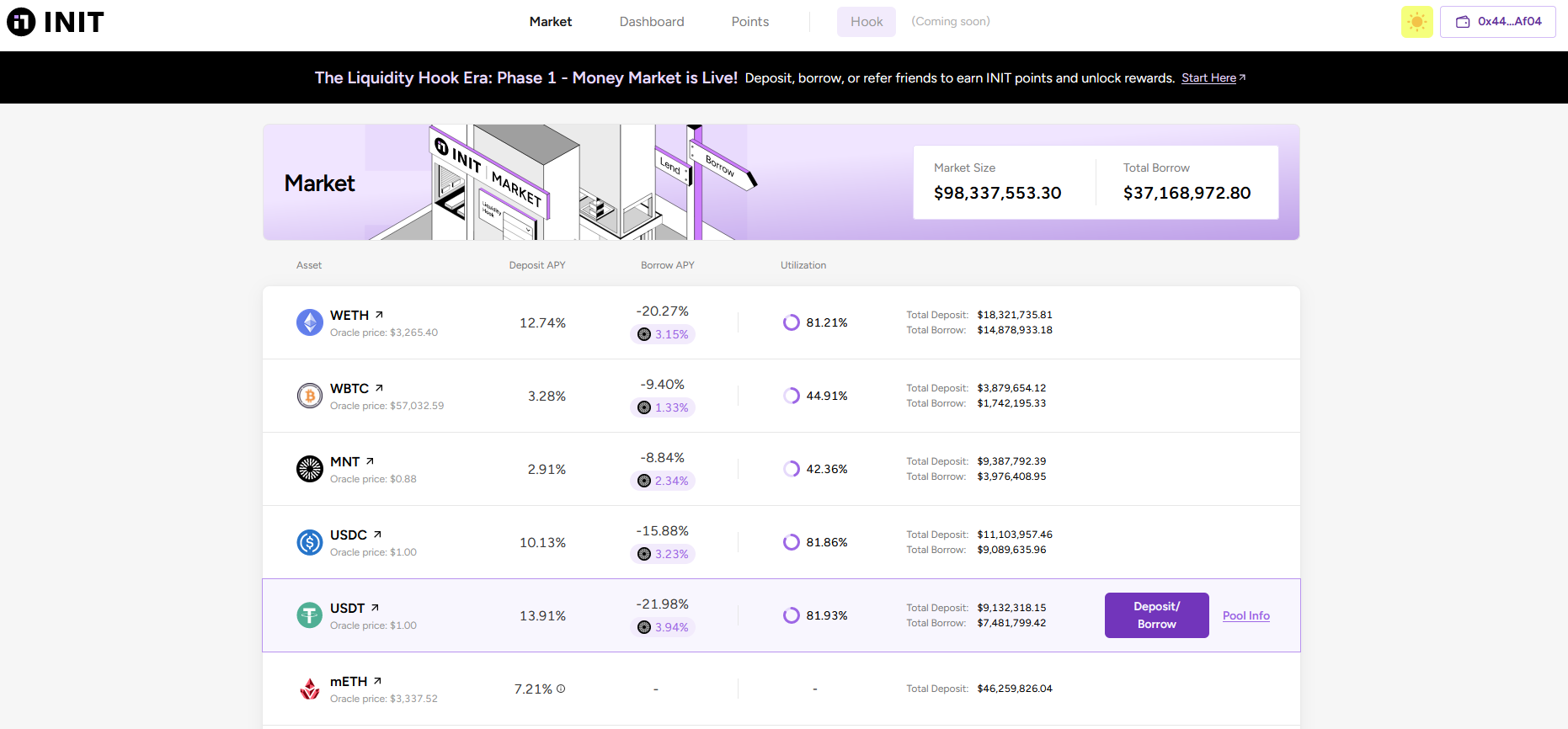Click the (Coming soon) label
Screen dimensions: 1568x729
point(951,22)
